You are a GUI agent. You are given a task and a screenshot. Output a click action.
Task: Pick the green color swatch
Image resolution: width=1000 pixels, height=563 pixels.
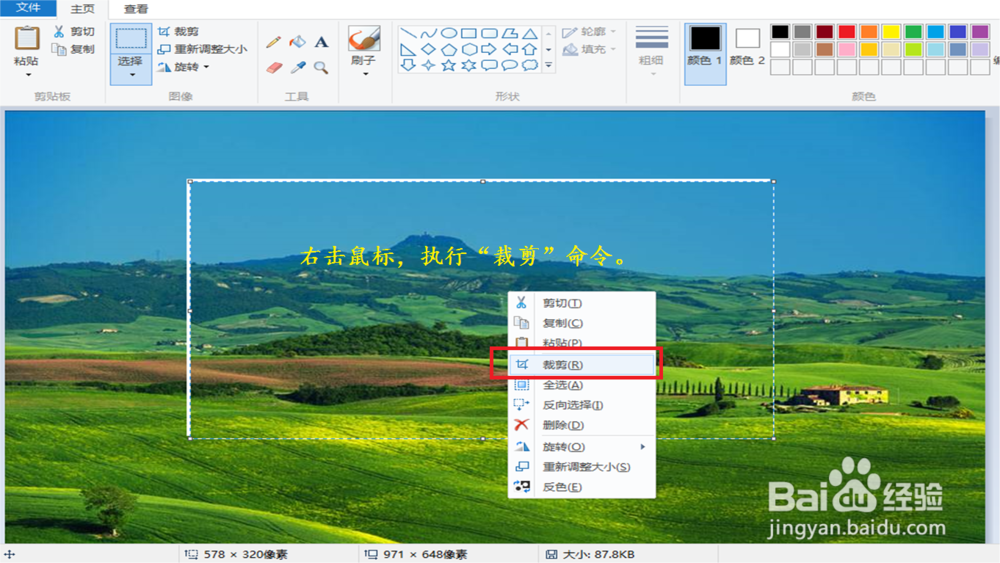click(x=913, y=32)
